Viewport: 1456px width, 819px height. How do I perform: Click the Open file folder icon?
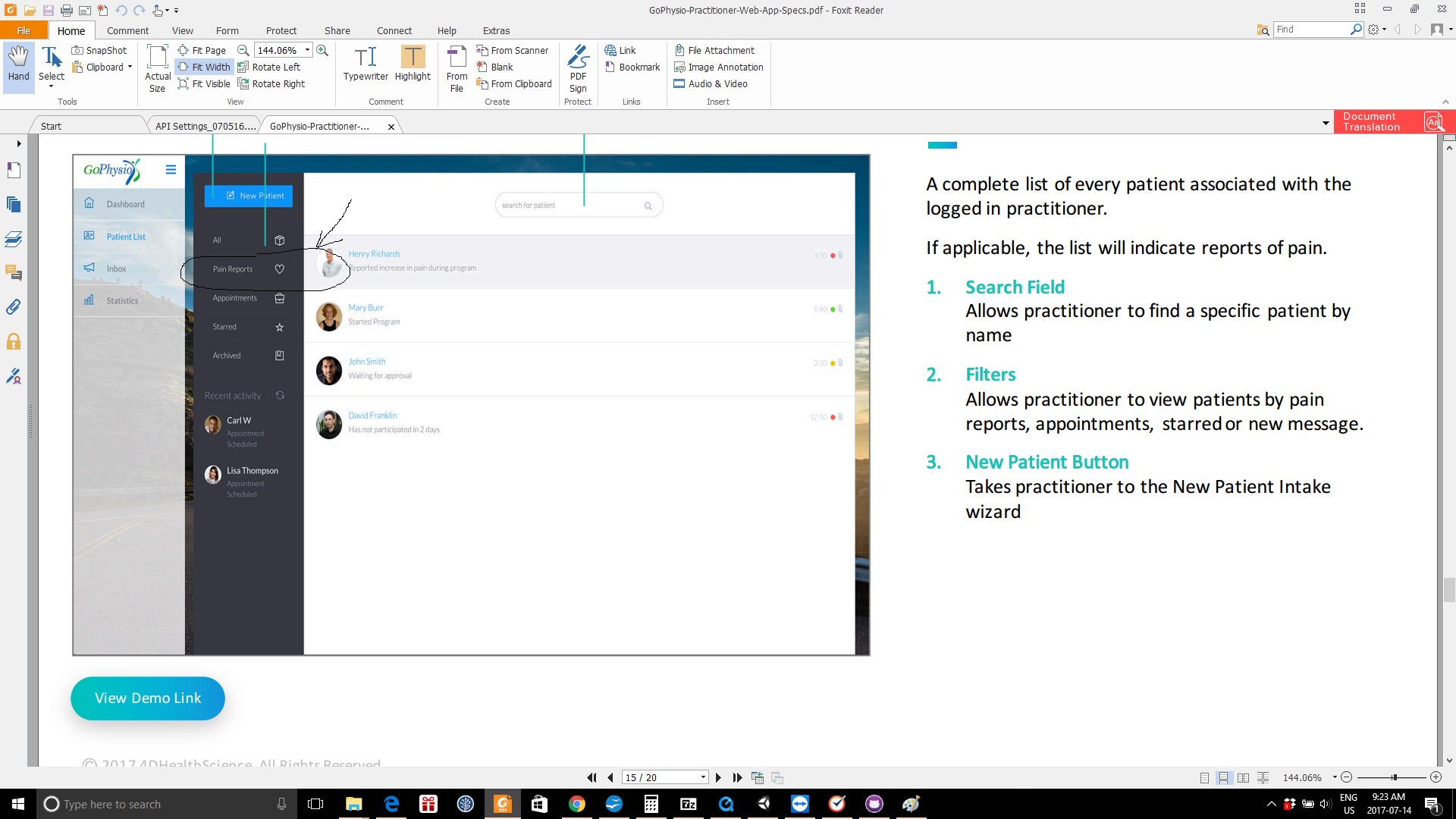click(x=30, y=11)
